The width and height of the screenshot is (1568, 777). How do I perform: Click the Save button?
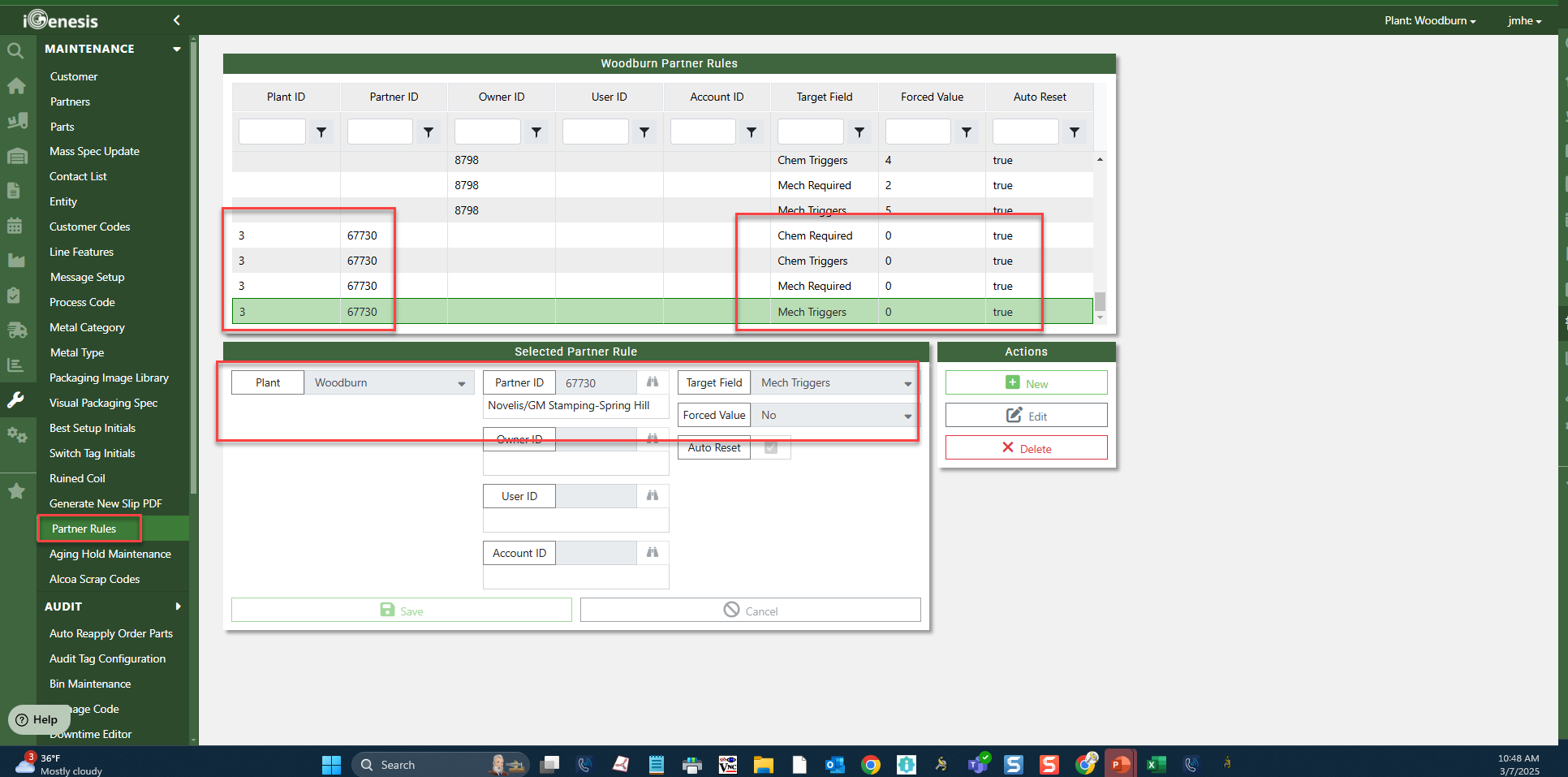(x=401, y=610)
